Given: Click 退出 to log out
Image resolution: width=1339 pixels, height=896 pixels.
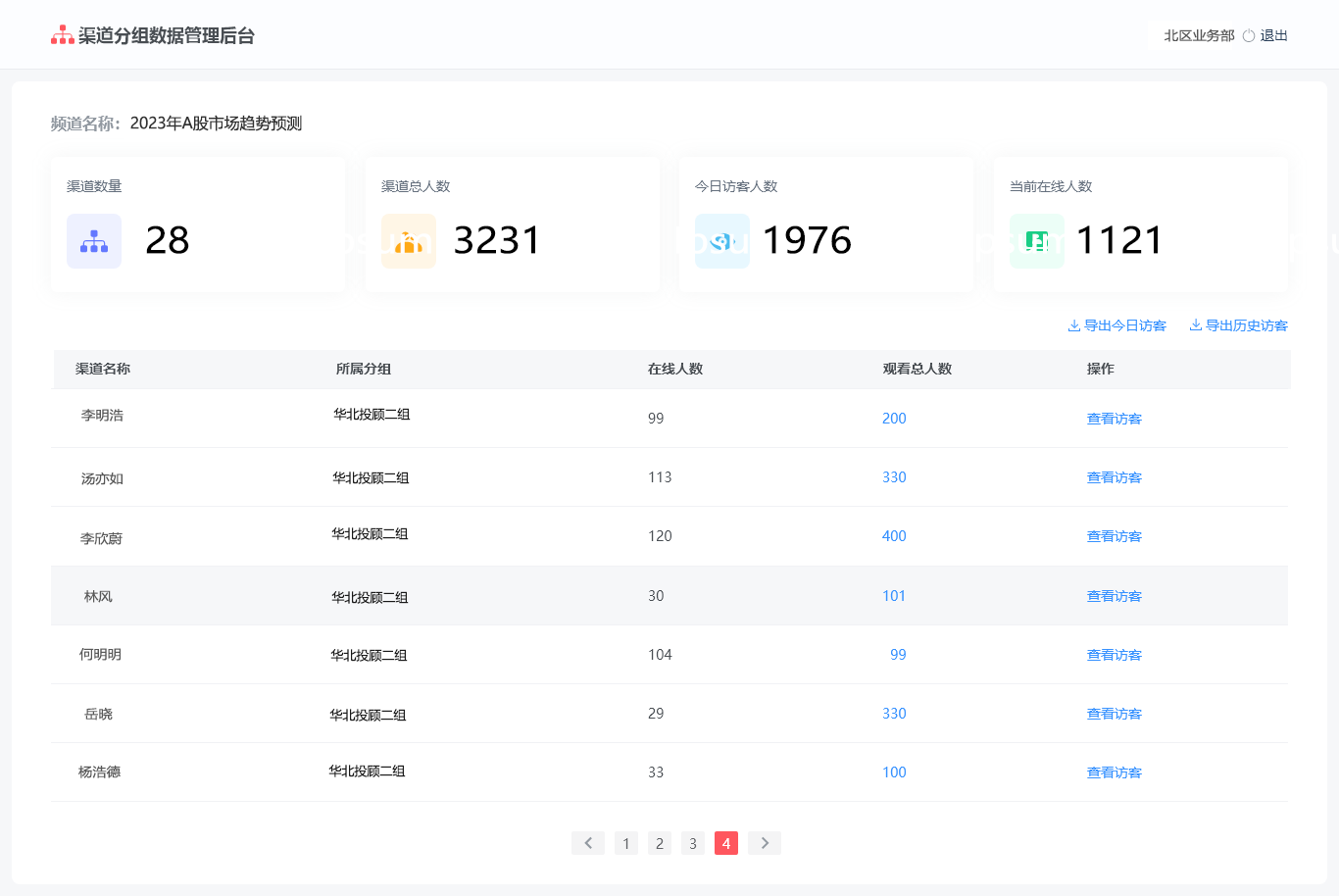Looking at the screenshot, I should pyautogui.click(x=1274, y=35).
